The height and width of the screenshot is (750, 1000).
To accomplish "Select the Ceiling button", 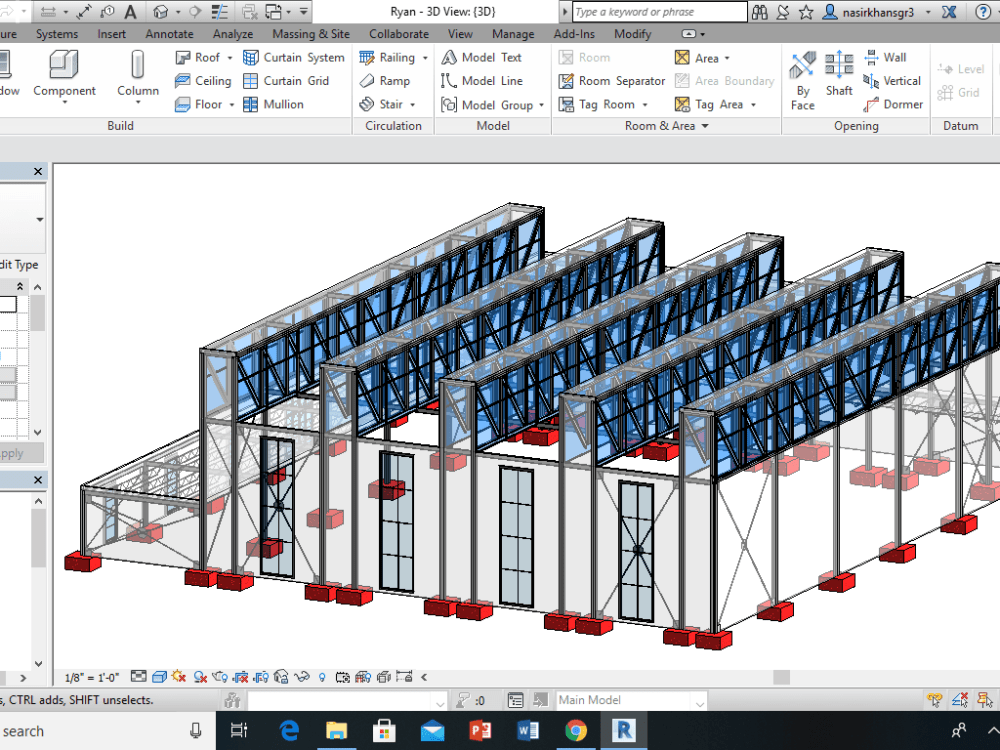I will pyautogui.click(x=210, y=80).
